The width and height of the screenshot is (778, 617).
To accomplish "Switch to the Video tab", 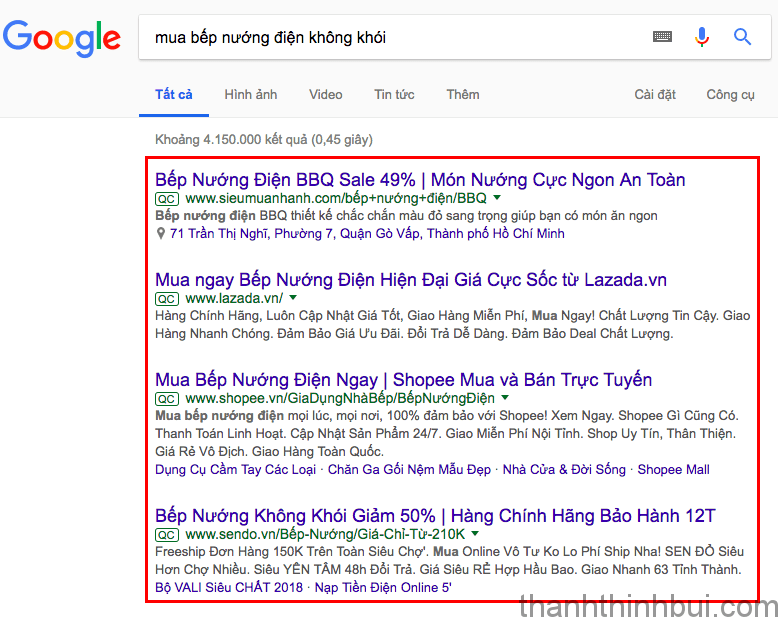I will 325,95.
